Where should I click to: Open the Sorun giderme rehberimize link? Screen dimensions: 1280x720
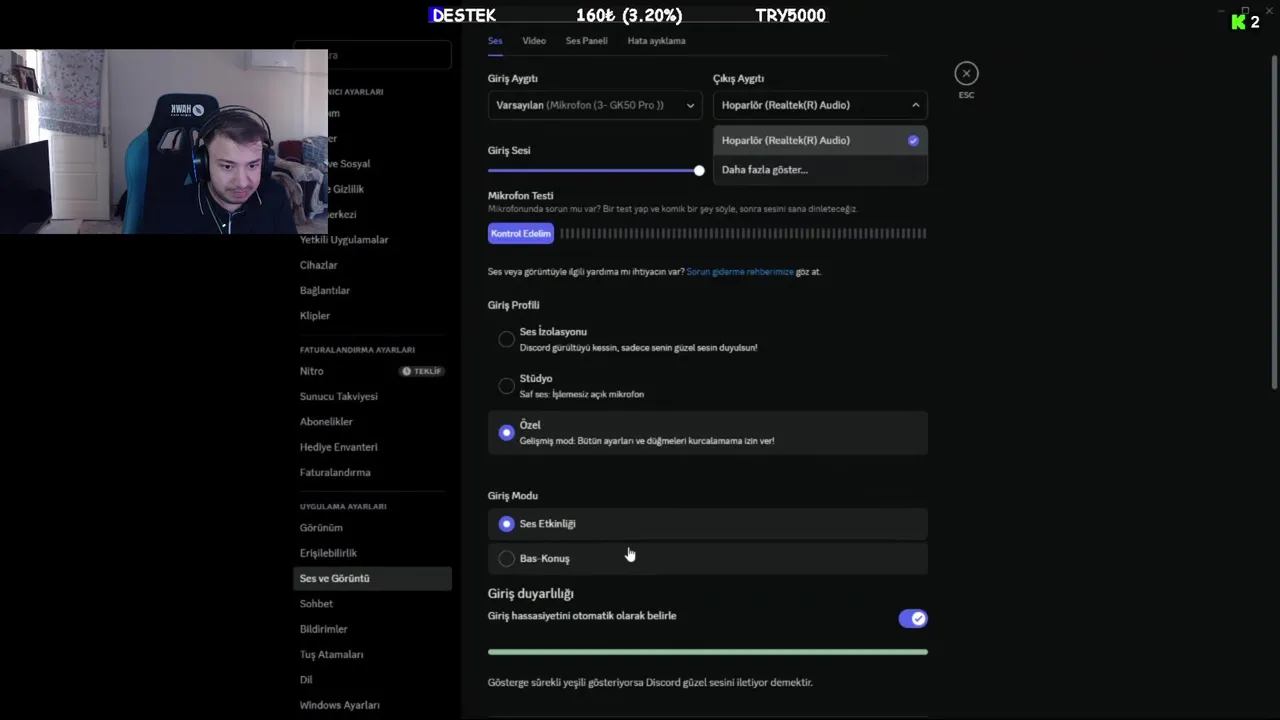[x=740, y=272]
